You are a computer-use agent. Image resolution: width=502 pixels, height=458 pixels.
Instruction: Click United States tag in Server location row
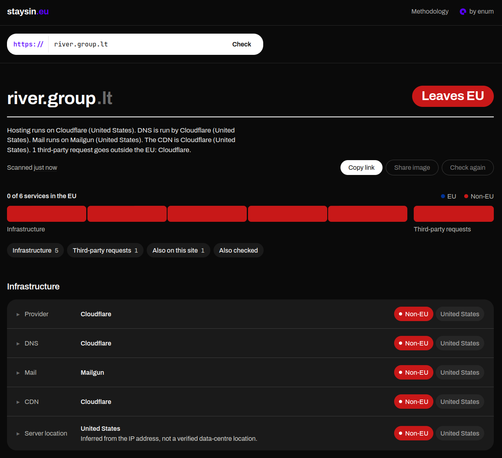[460, 433]
